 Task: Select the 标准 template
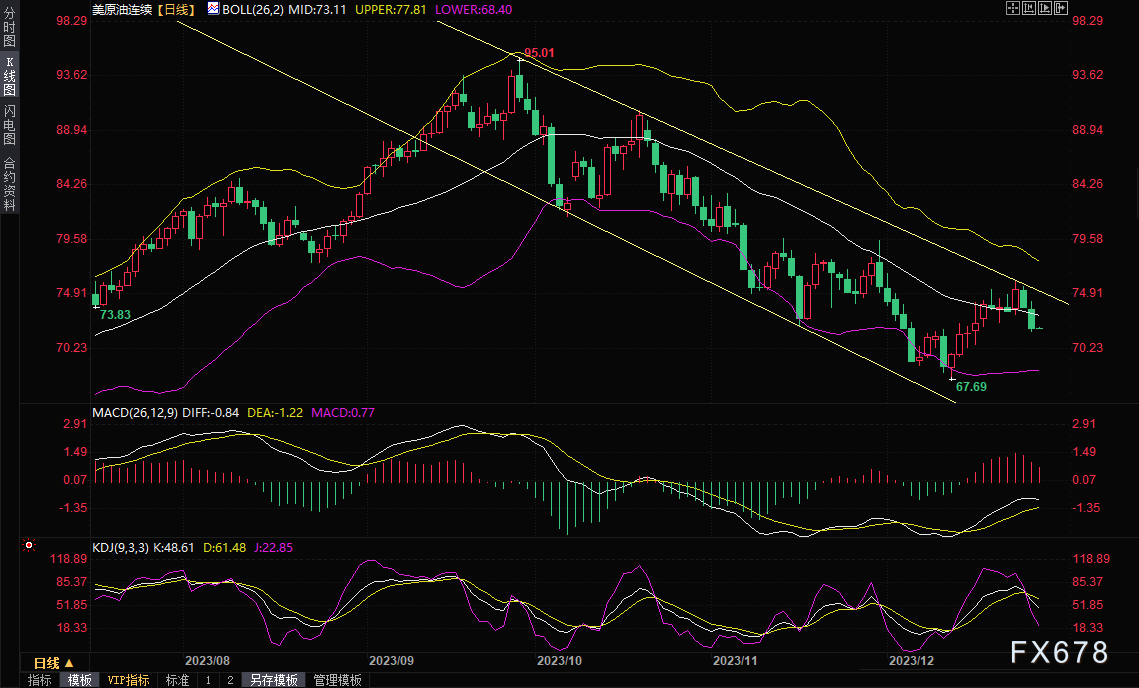pos(177,680)
